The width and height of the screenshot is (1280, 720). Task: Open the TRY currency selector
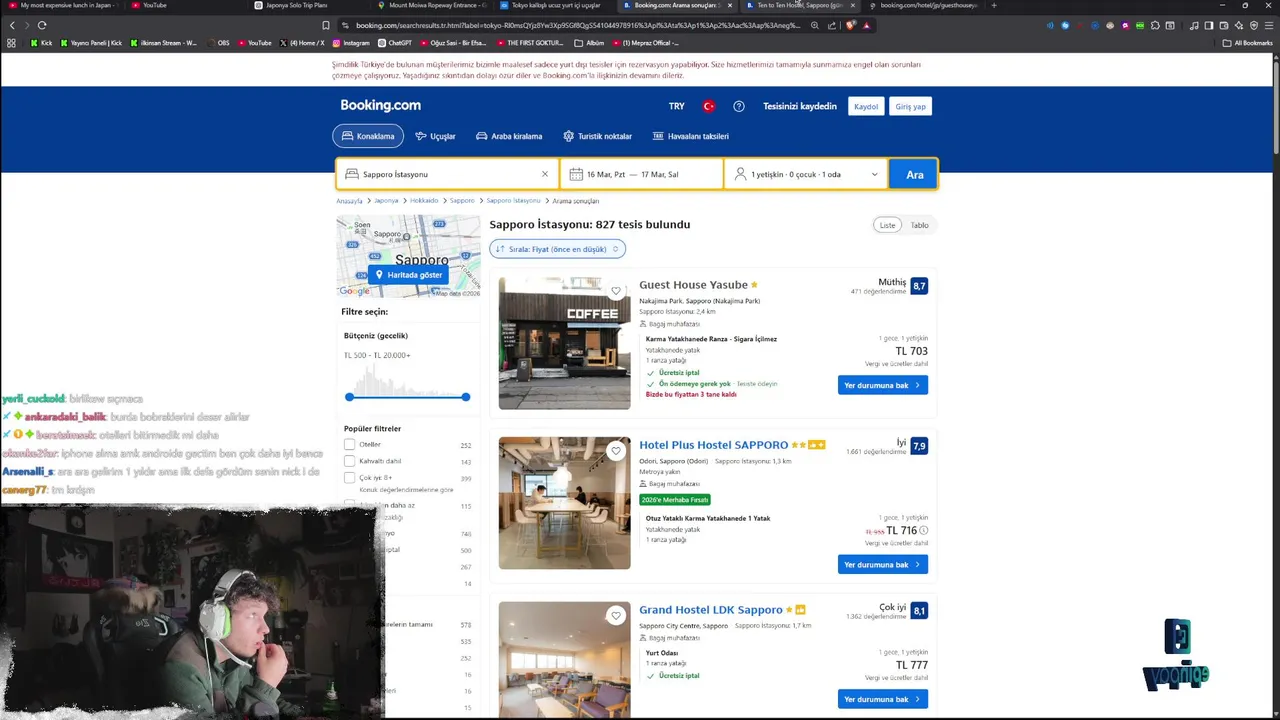(x=677, y=106)
